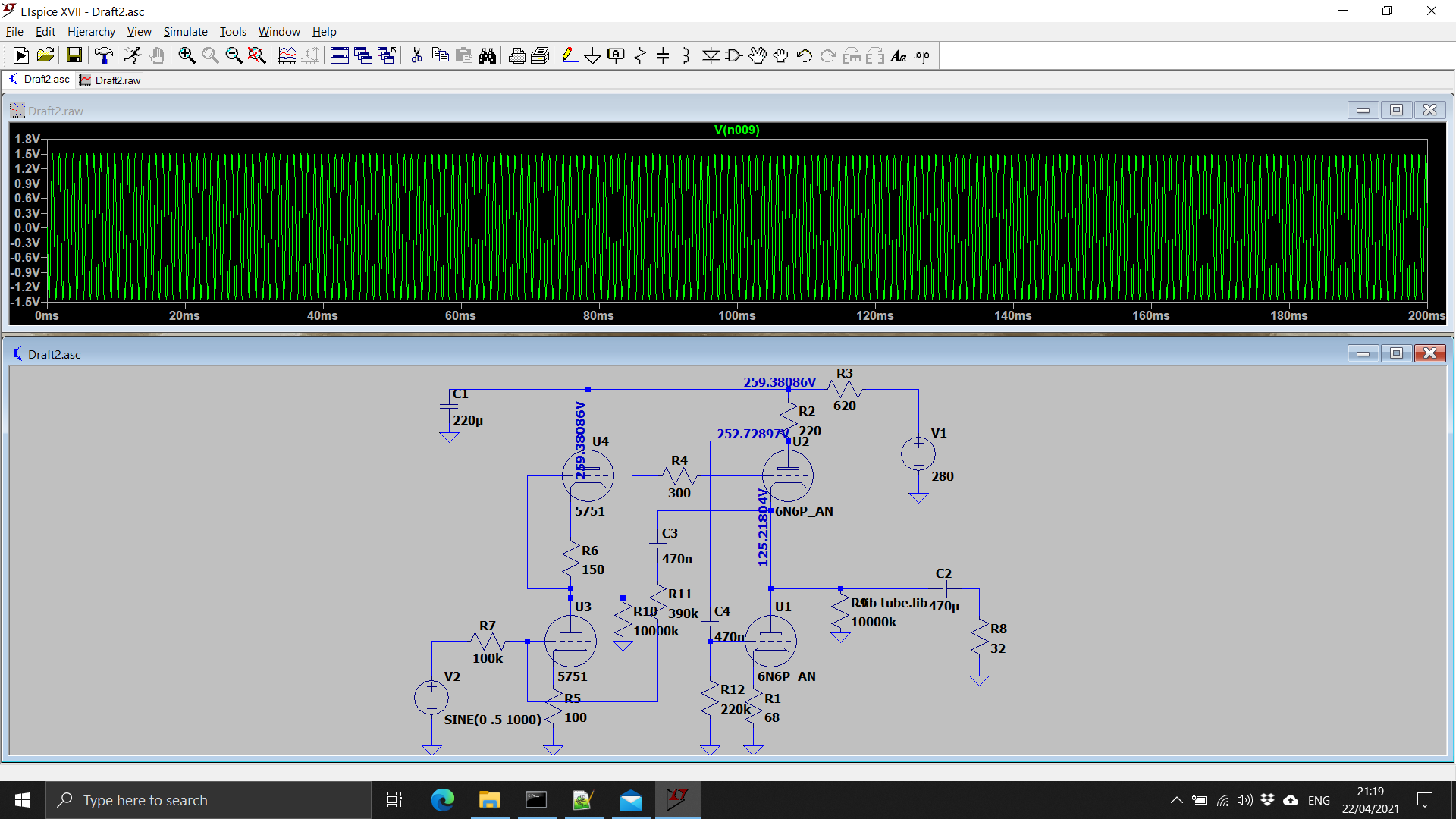Screen dimensions: 1456x819
Task: Click the 0.0V voltage axis label
Action: tap(27, 227)
